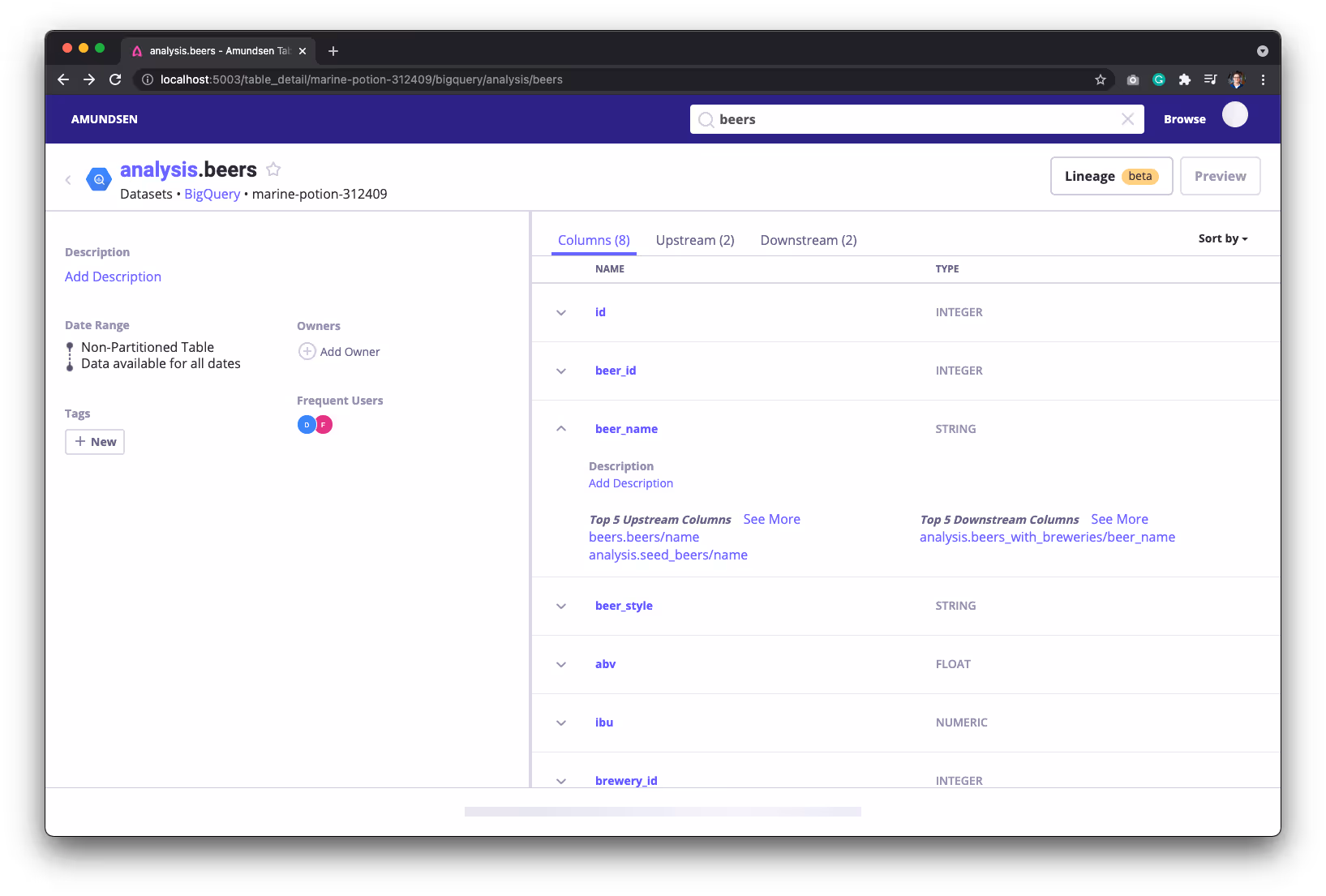Image resolution: width=1326 pixels, height=896 pixels.
Task: Click See More for downstream columns
Action: (x=1119, y=519)
